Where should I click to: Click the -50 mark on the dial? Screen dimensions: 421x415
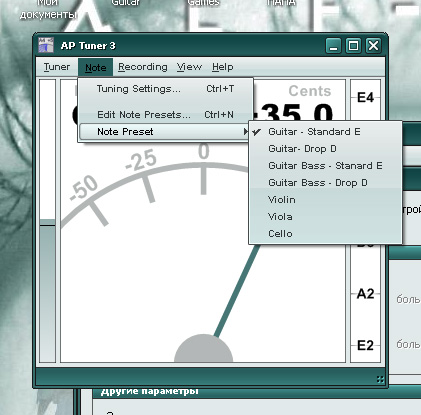(x=84, y=188)
